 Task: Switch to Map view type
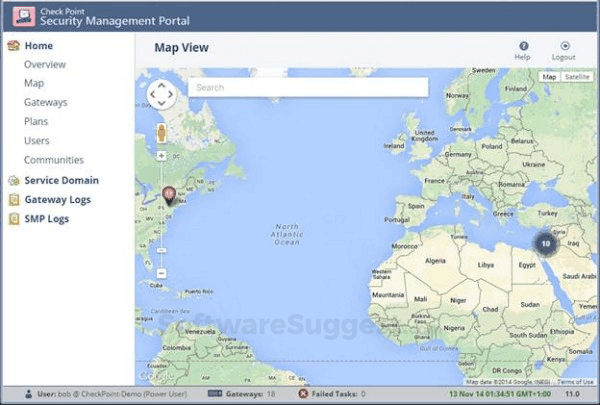tap(549, 77)
